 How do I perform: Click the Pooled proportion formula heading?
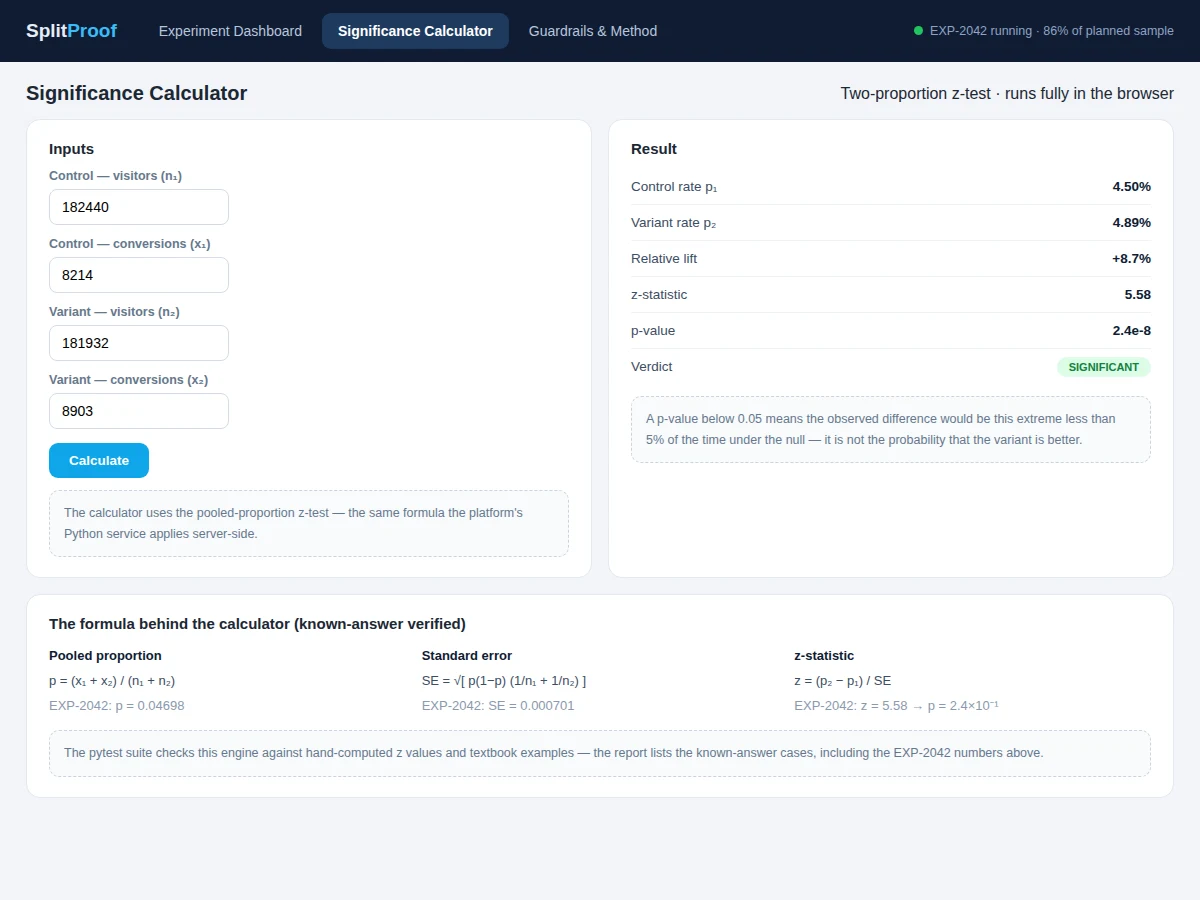[105, 656]
